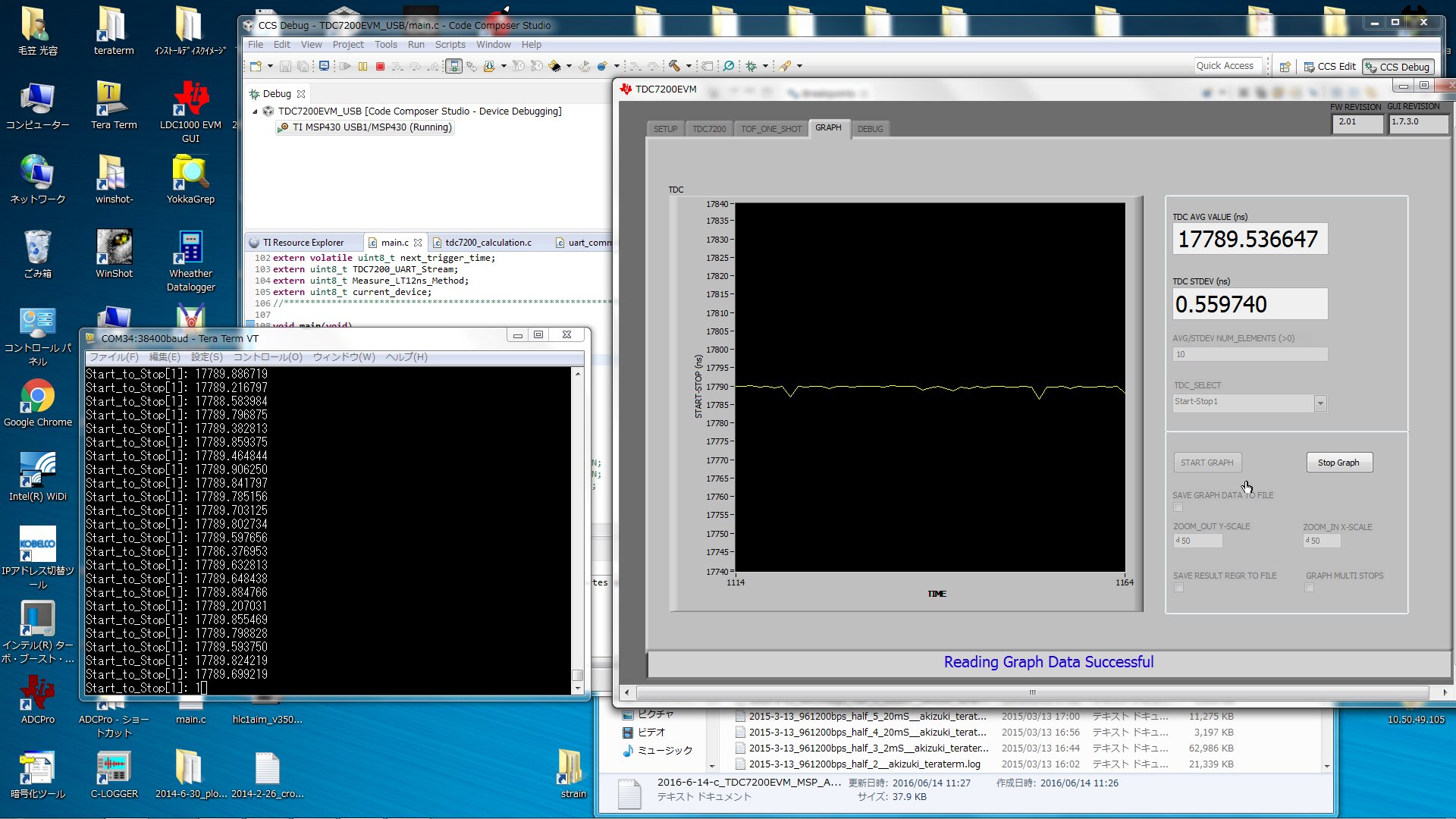Click the Step Into icon in CCS toolbar
Image resolution: width=1456 pixels, height=819 pixels.
398,66
